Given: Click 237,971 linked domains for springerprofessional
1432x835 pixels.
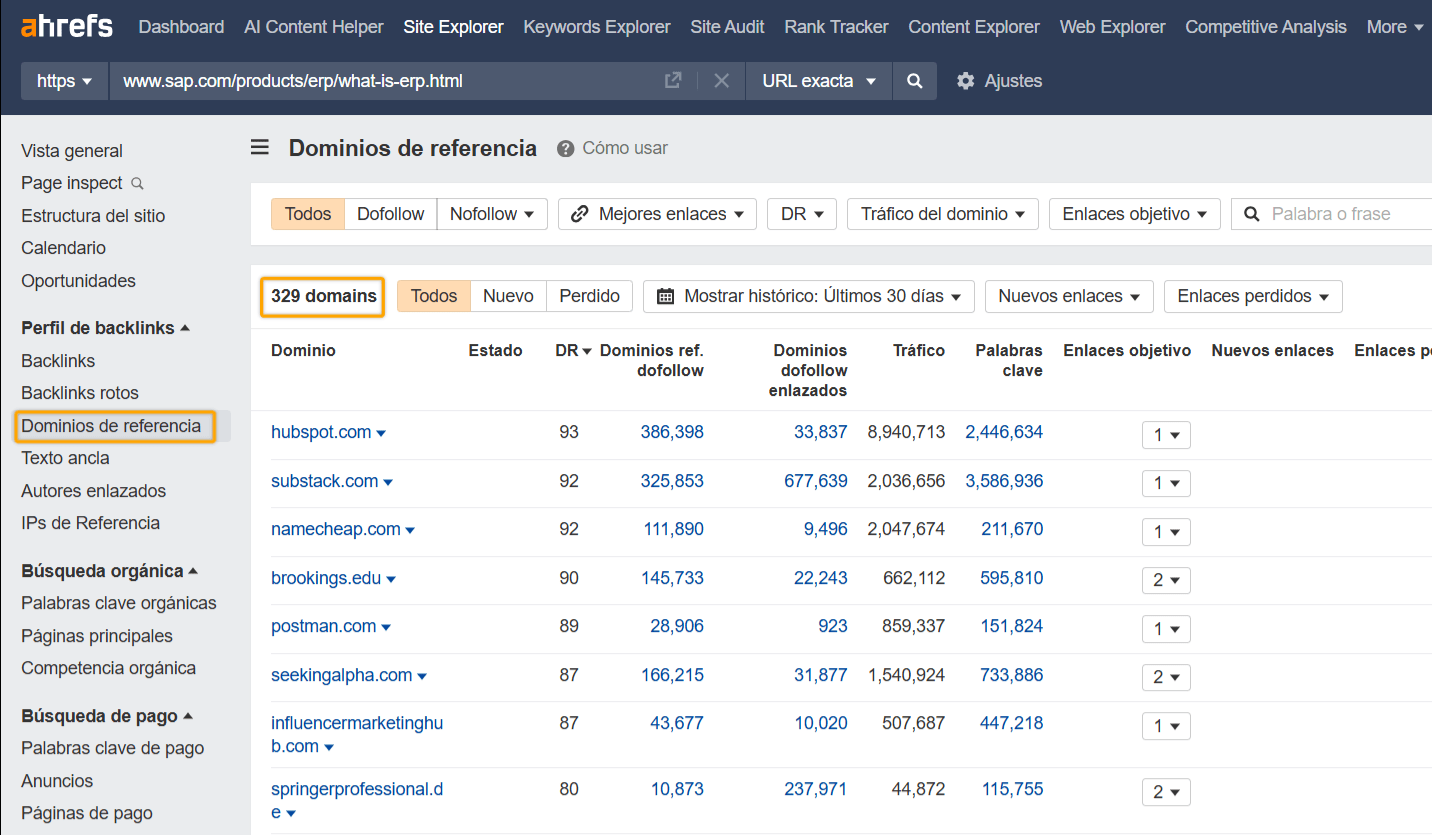Looking at the screenshot, I should (x=816, y=789).
